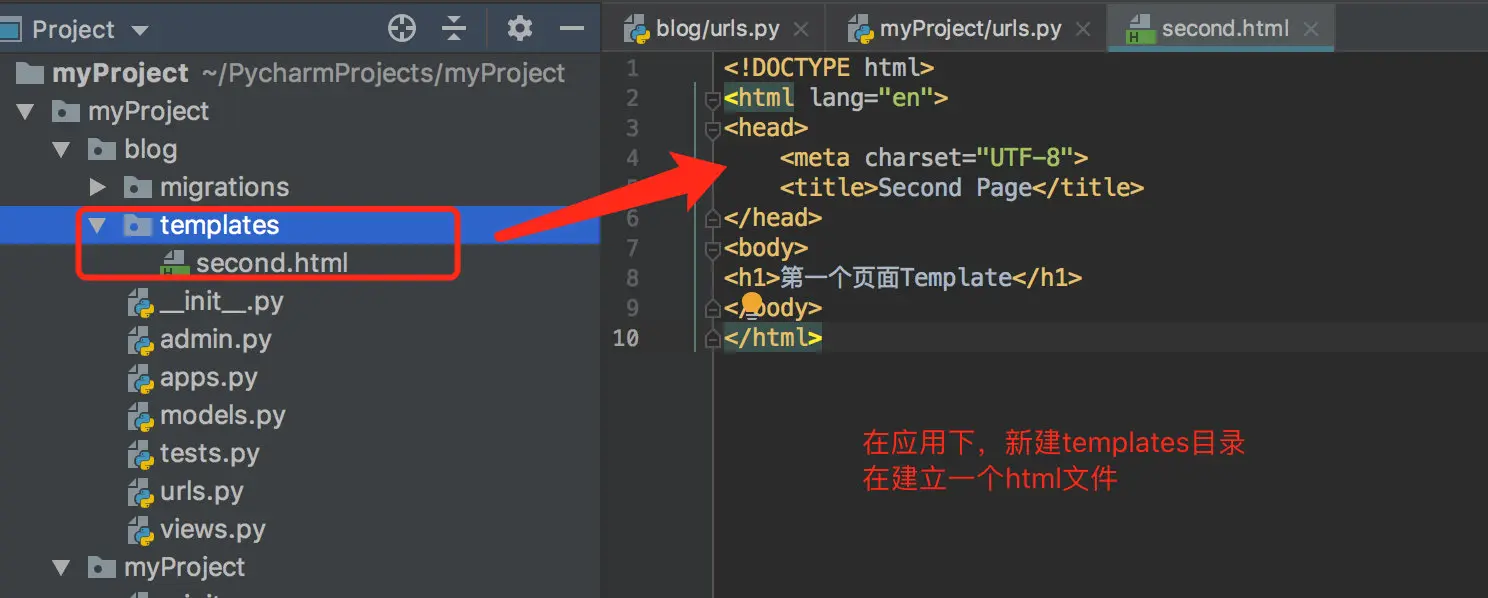Viewport: 1488px width, 598px height.
Task: Fold the body tag at line 7
Action: click(x=713, y=249)
